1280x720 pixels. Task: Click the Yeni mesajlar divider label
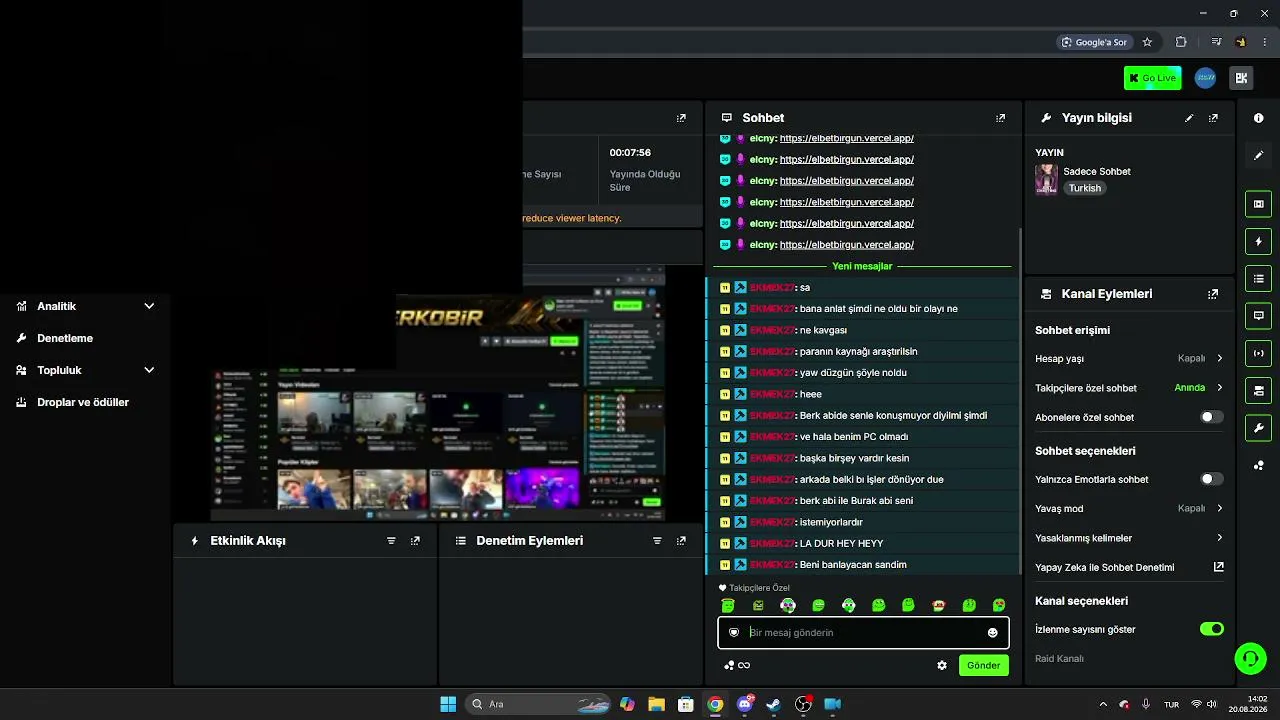pyautogui.click(x=862, y=266)
